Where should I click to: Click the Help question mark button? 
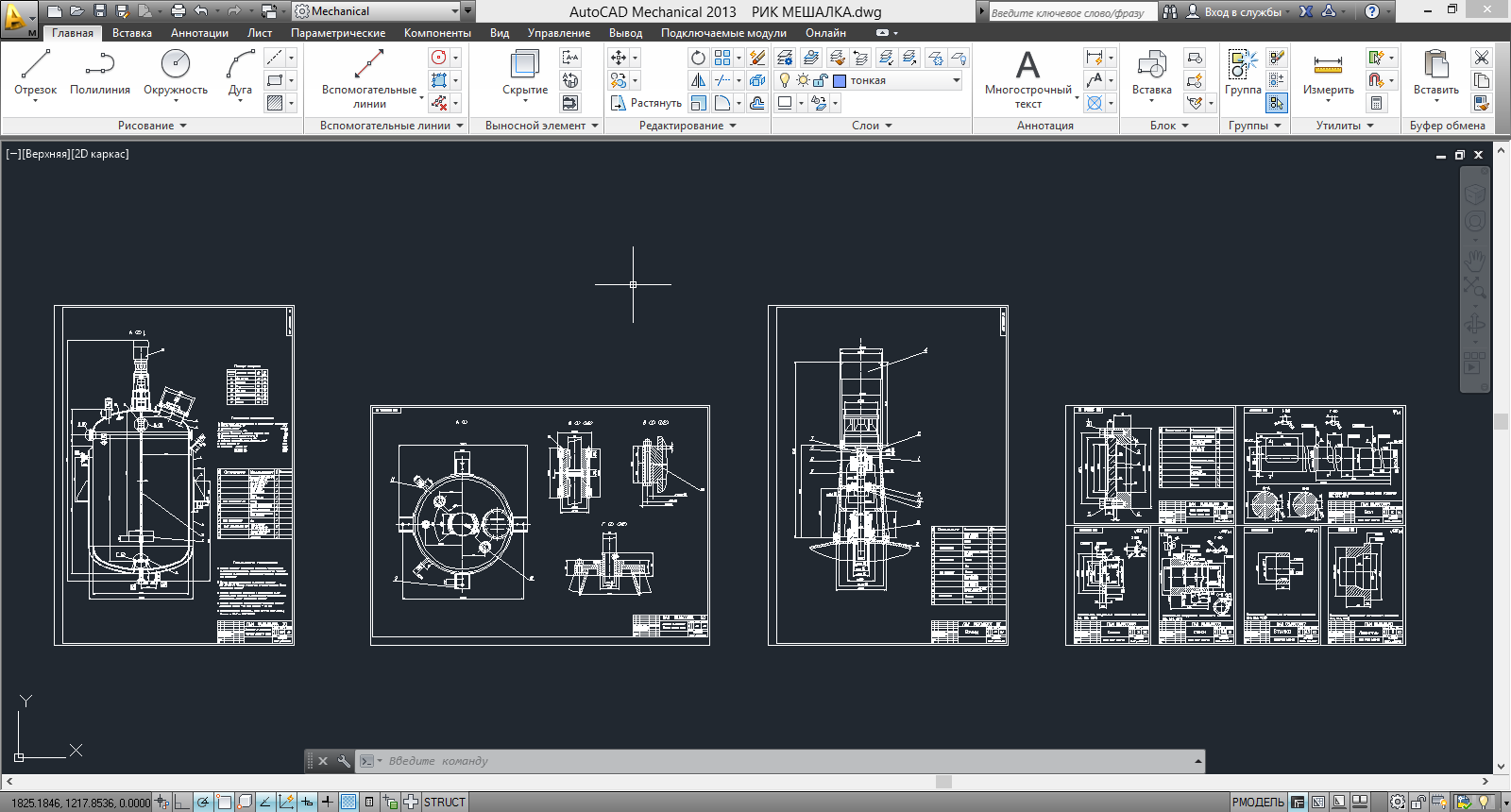click(x=1372, y=11)
